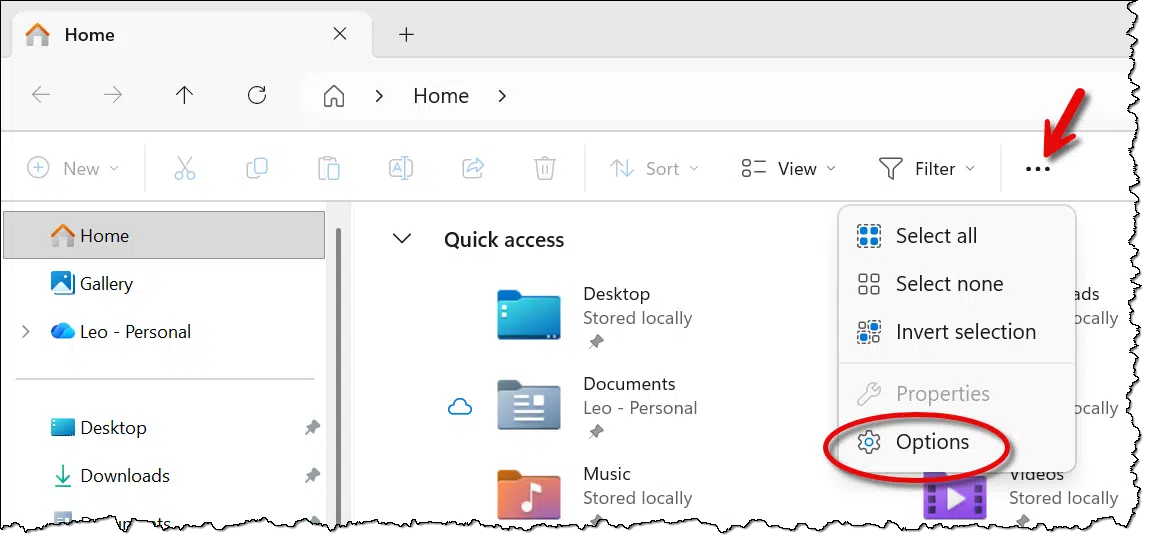Click the Cut scissors icon
This screenshot has width=1149, height=540.
(x=184, y=168)
